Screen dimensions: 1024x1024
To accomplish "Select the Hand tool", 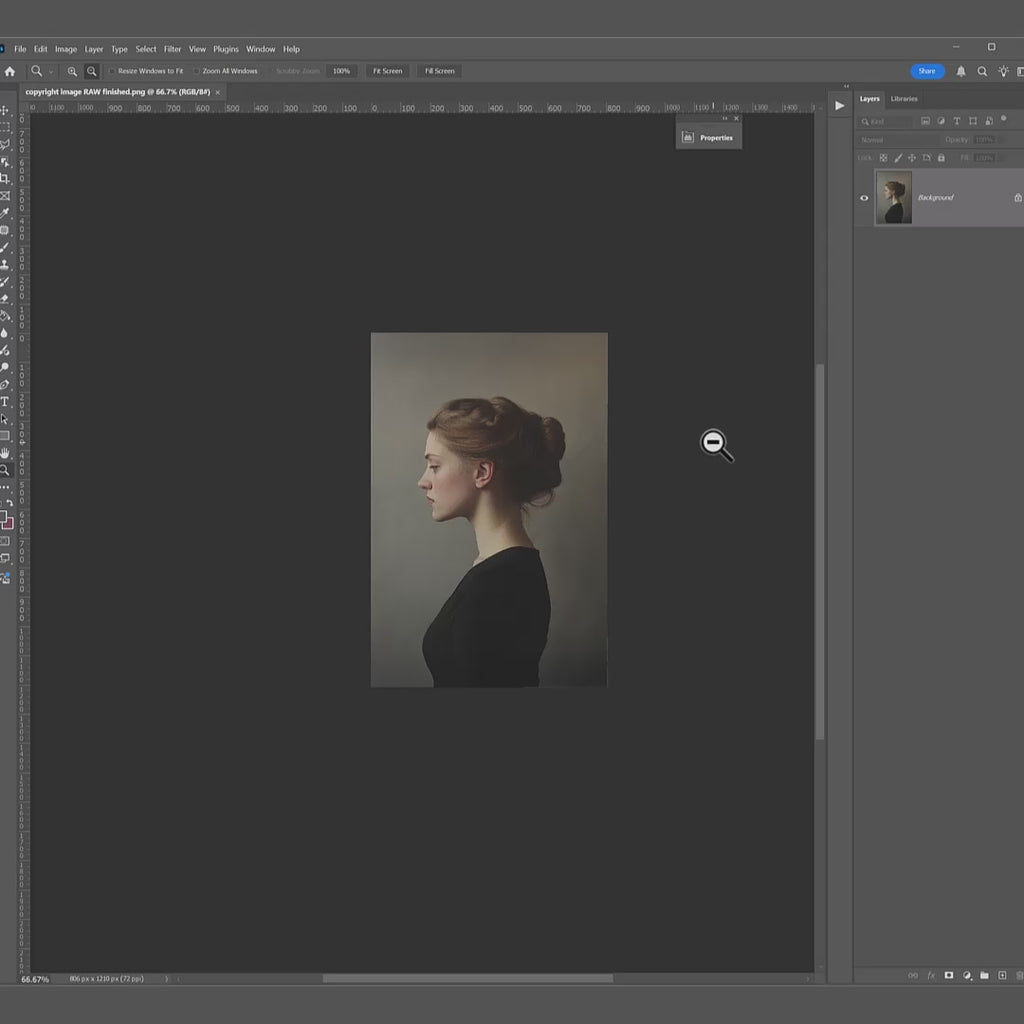I will pos(5,453).
